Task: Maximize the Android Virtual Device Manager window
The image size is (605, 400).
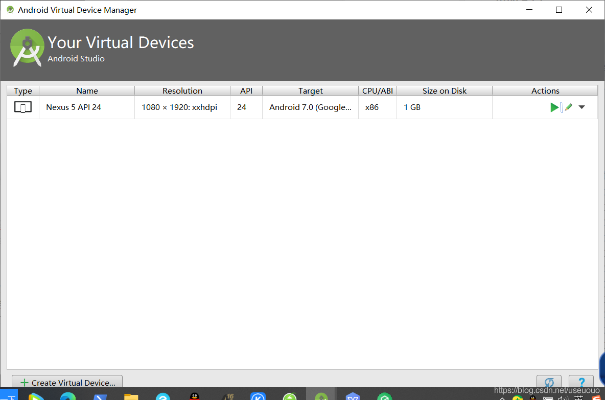Action: [x=559, y=9]
